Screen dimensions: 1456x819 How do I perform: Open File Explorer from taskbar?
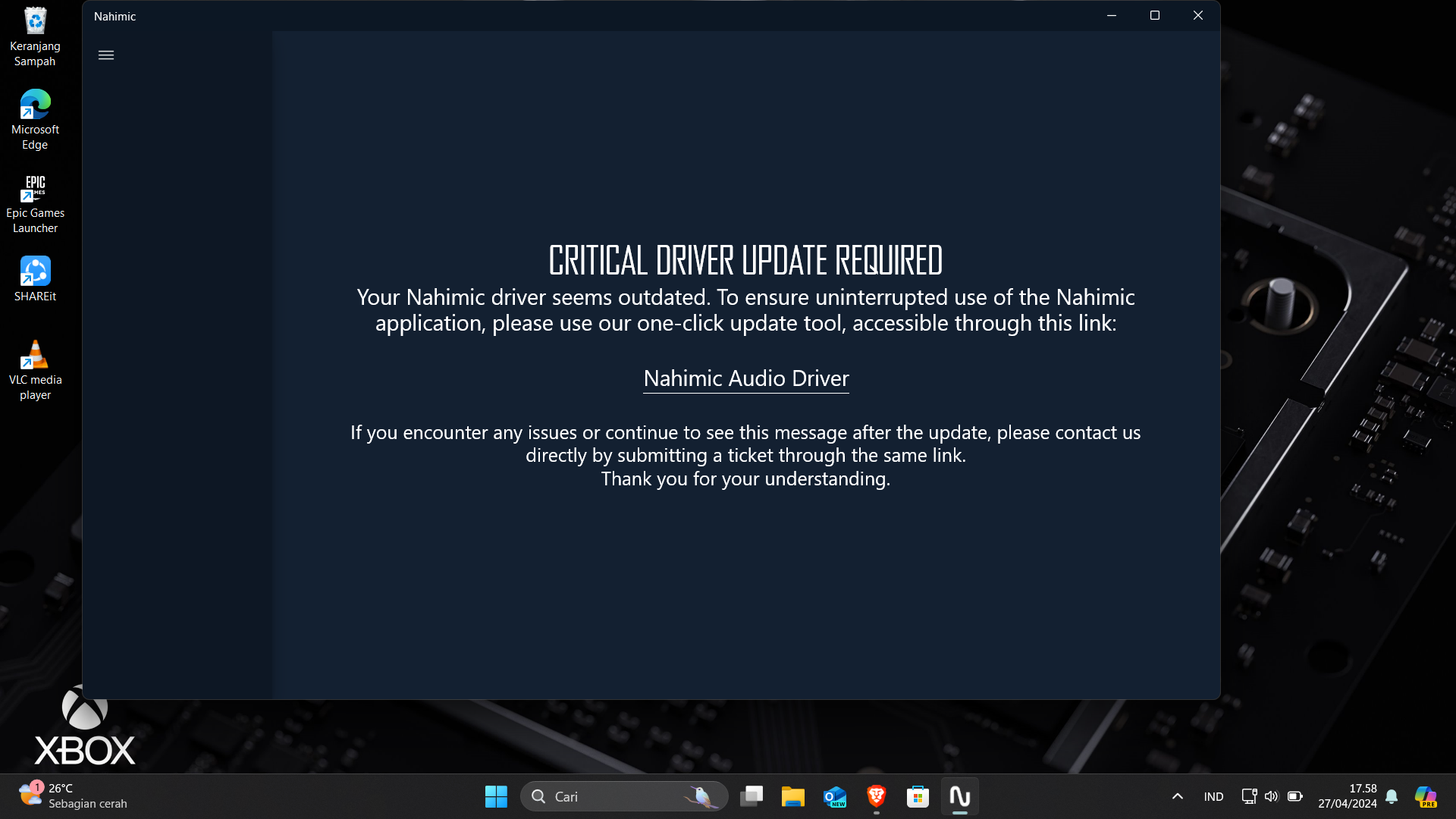point(793,796)
